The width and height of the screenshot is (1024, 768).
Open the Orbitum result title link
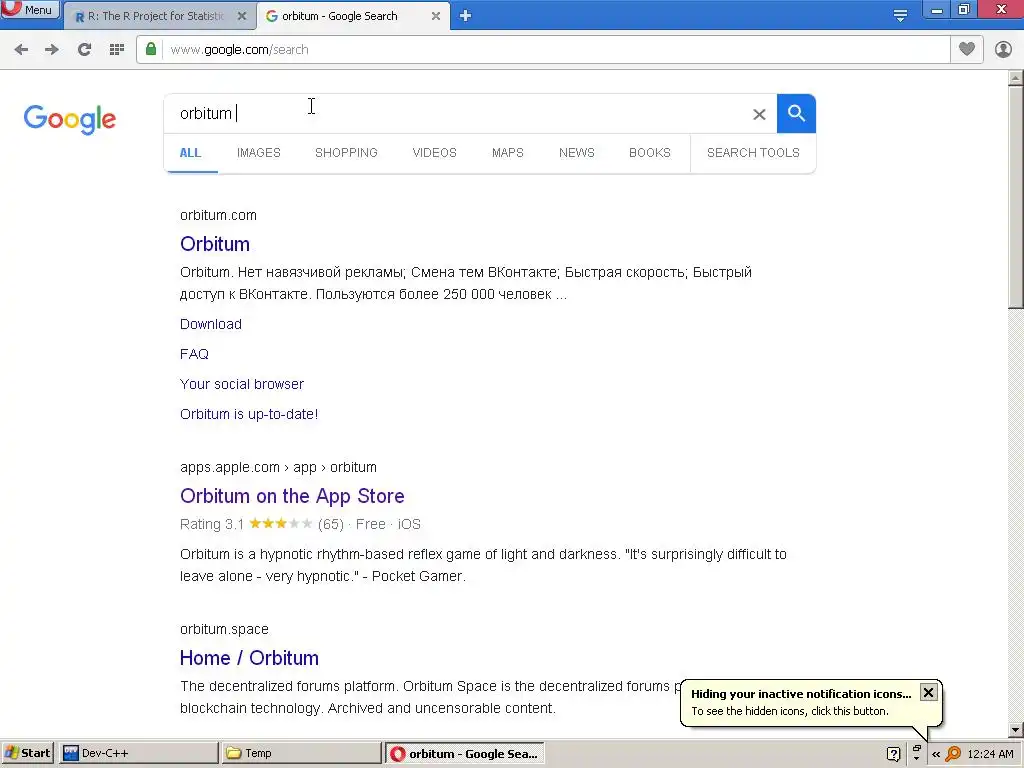tap(215, 244)
